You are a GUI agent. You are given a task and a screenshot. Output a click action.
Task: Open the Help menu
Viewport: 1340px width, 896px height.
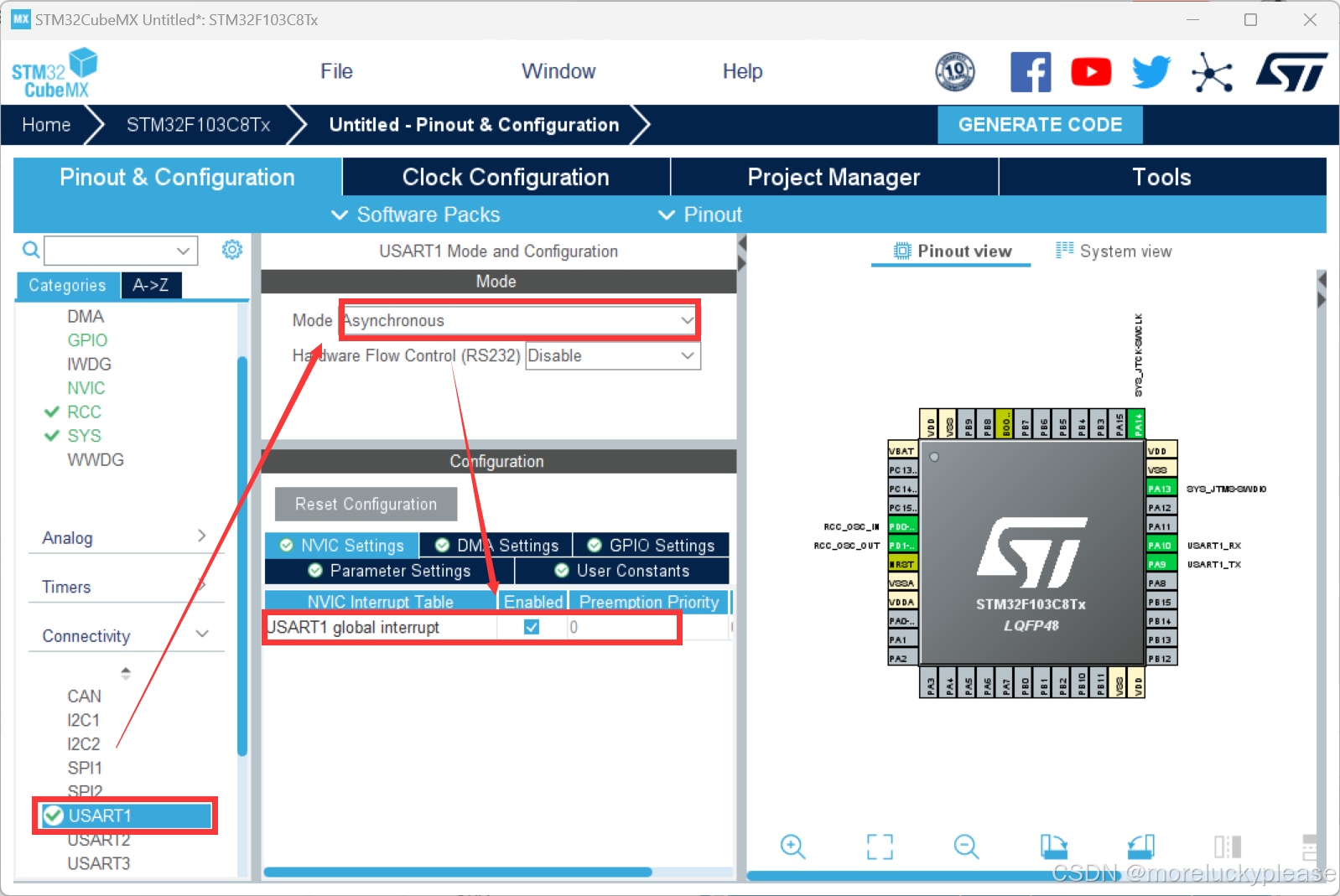coord(742,71)
